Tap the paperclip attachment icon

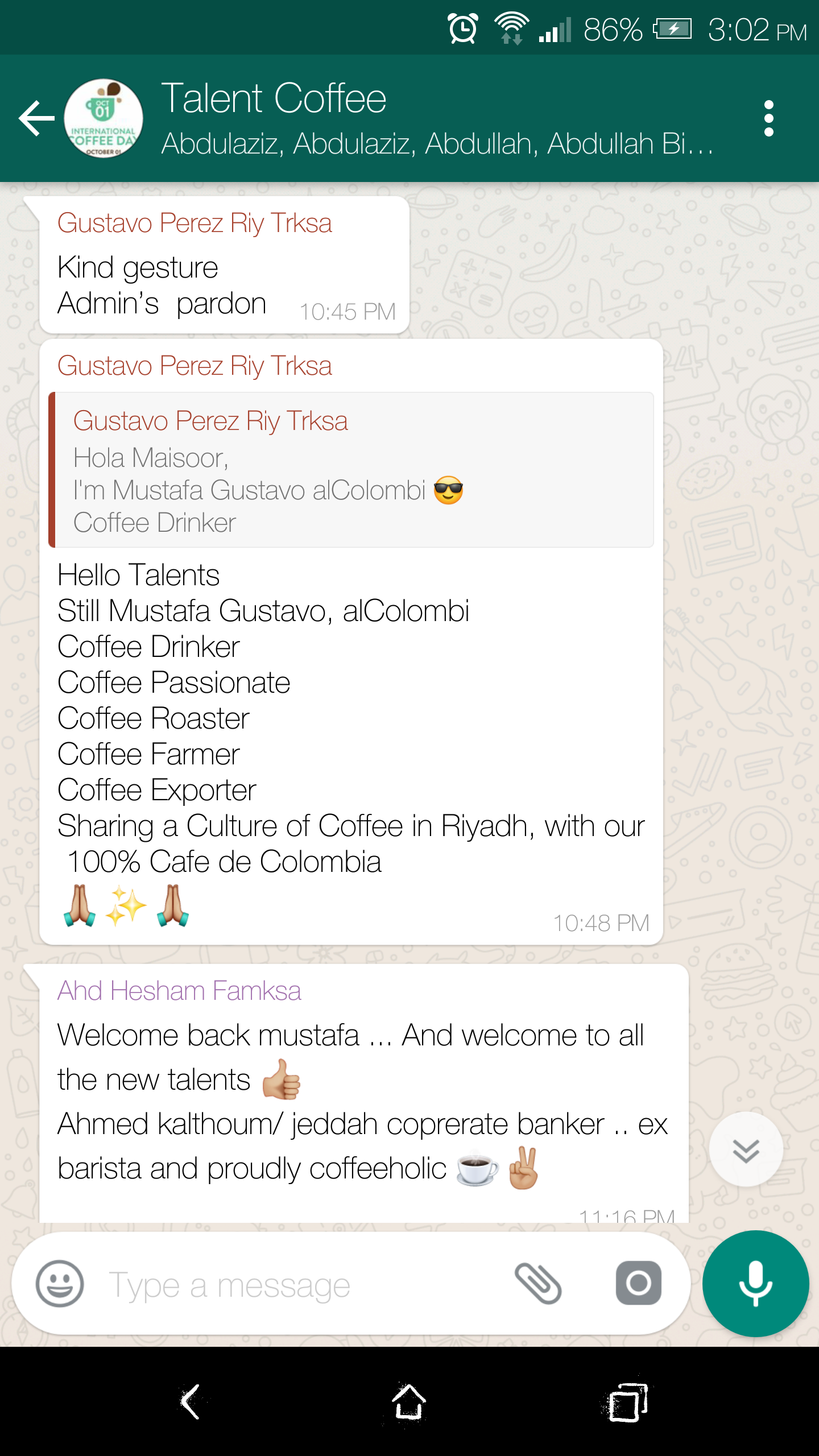[x=538, y=1284]
